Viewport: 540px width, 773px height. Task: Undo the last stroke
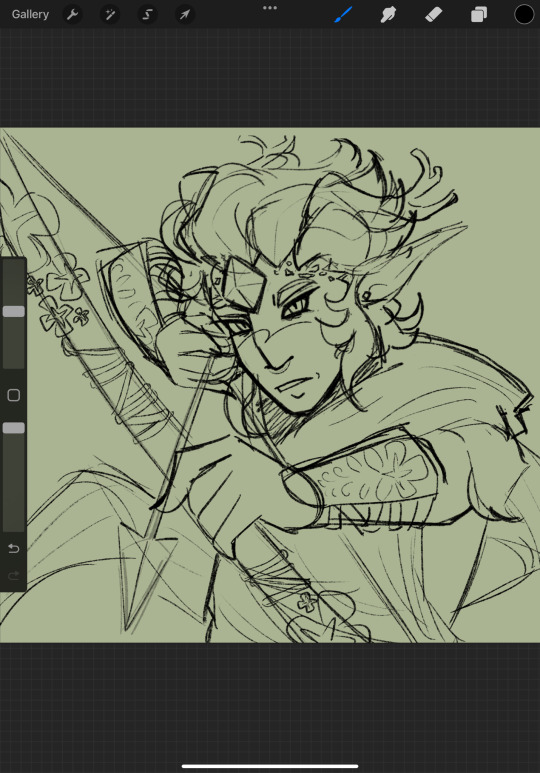click(14, 548)
